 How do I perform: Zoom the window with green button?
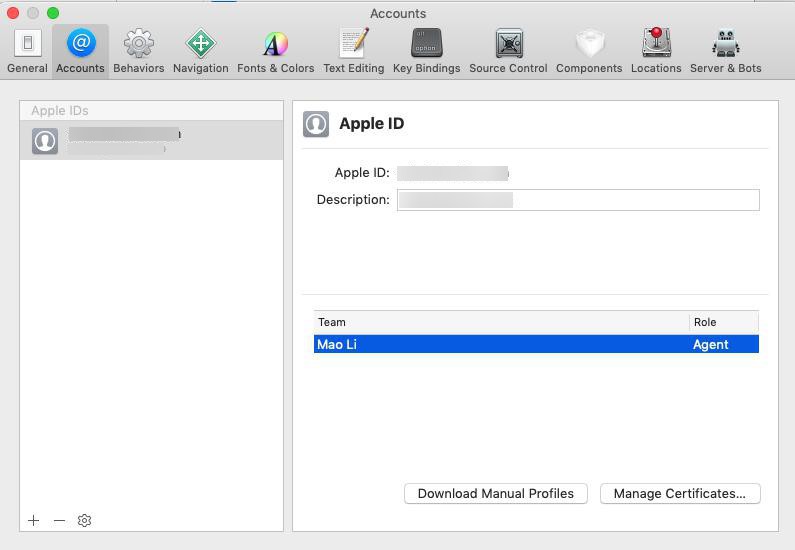click(x=53, y=13)
